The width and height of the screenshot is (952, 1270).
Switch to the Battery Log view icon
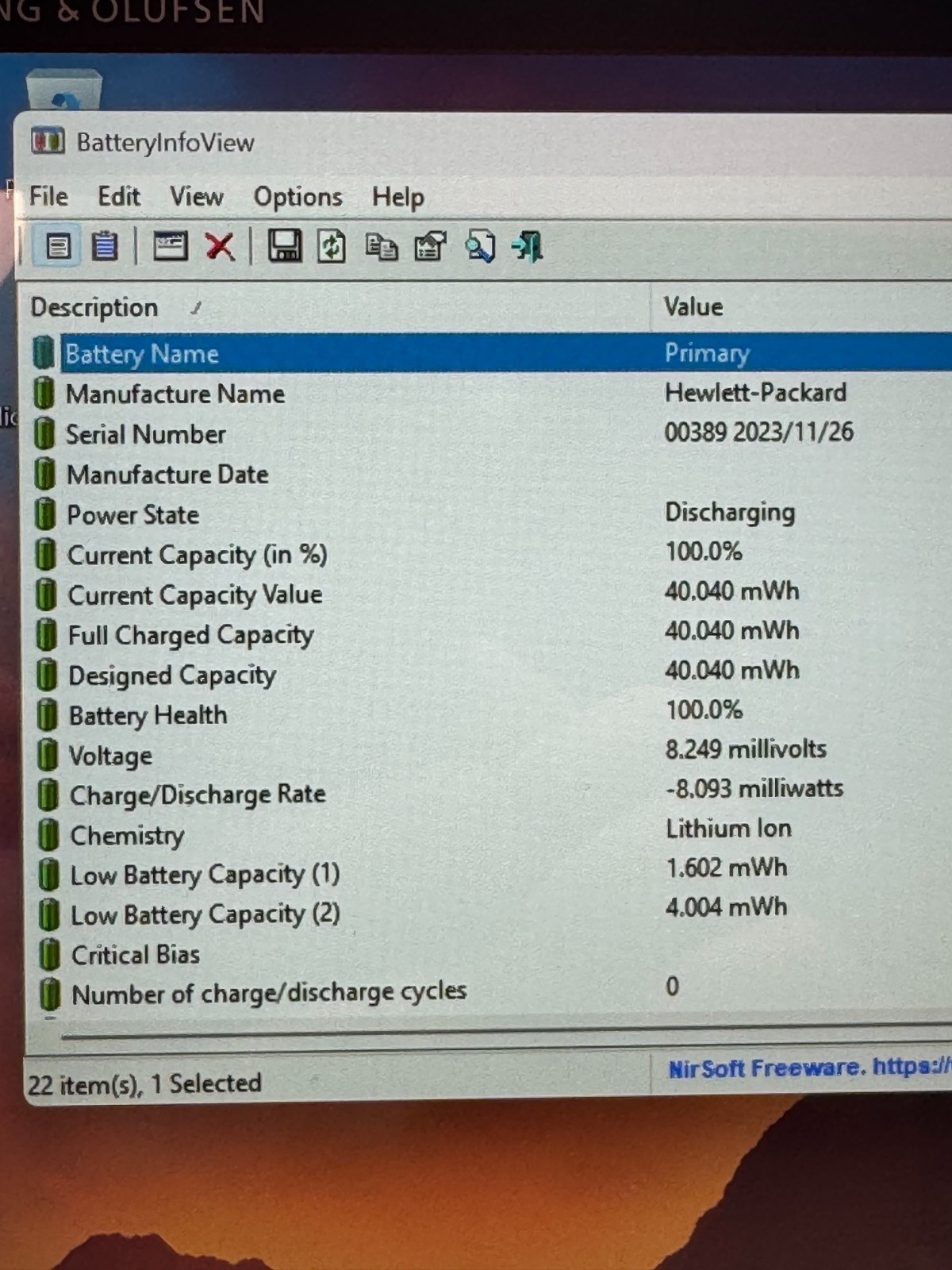[105, 247]
